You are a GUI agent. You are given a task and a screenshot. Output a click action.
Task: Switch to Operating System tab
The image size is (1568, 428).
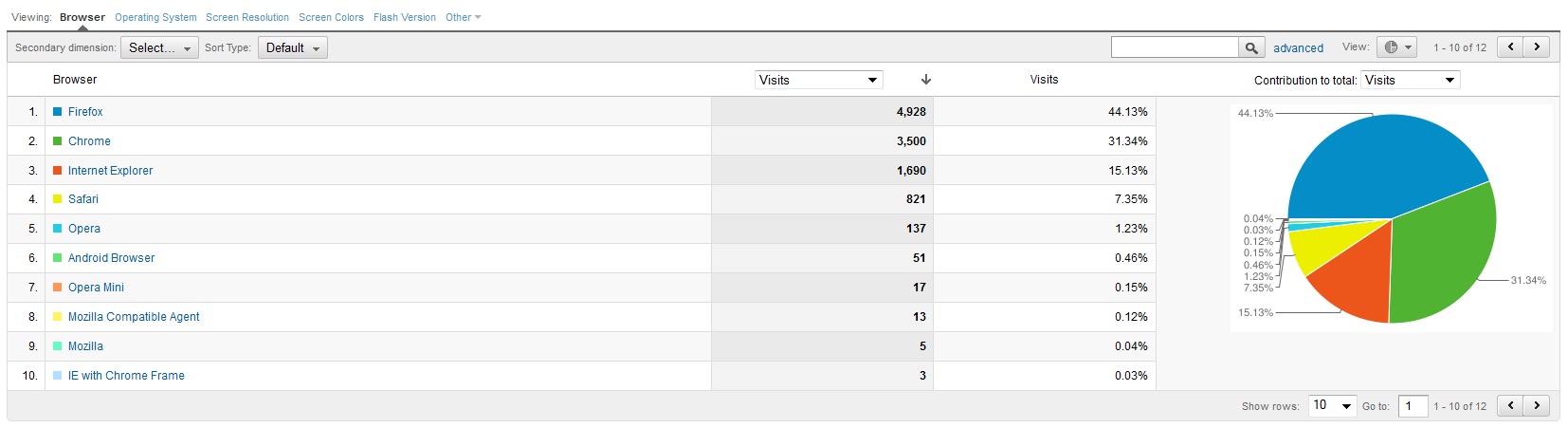point(155,17)
